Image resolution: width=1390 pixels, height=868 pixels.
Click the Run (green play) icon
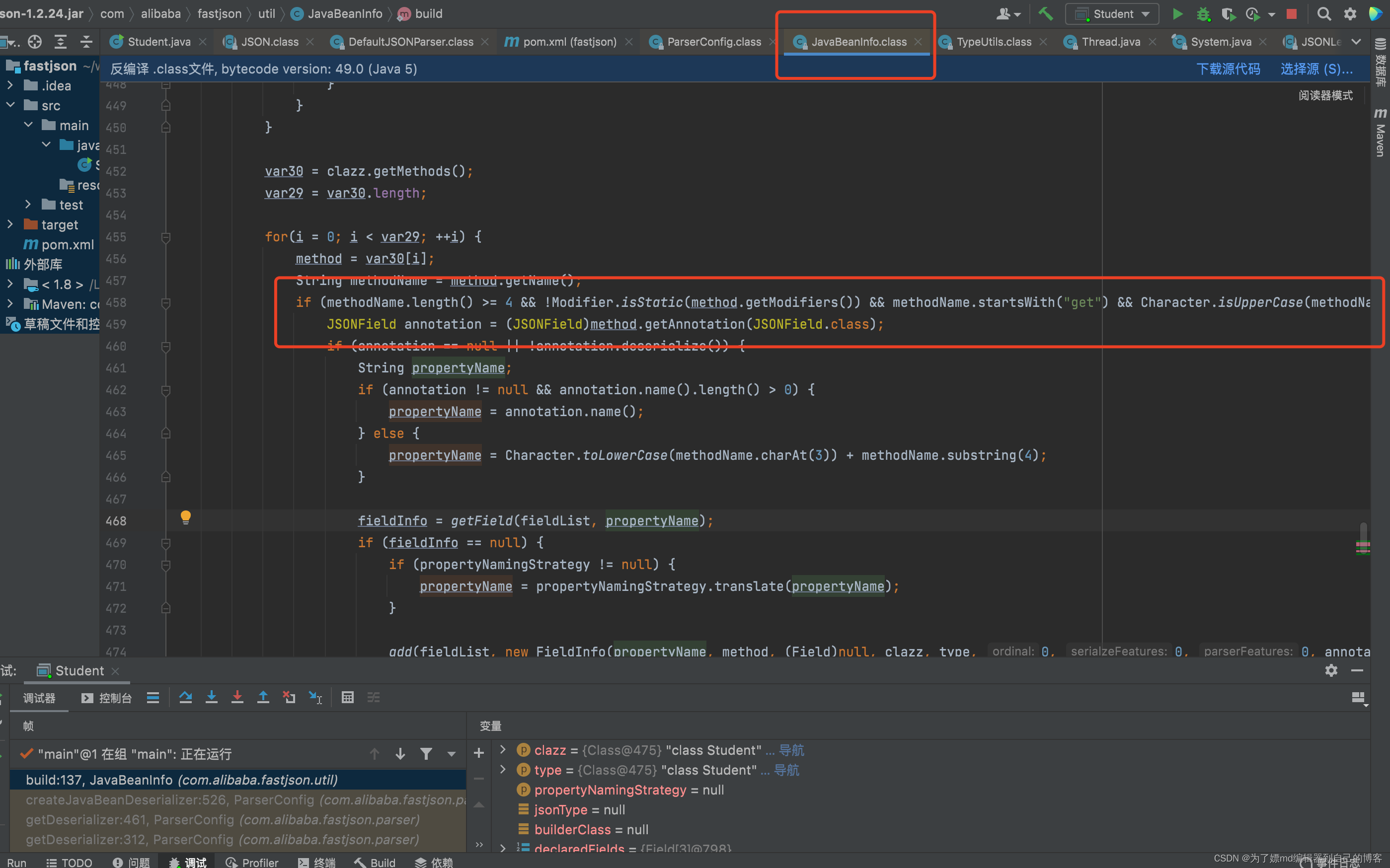(x=1177, y=14)
